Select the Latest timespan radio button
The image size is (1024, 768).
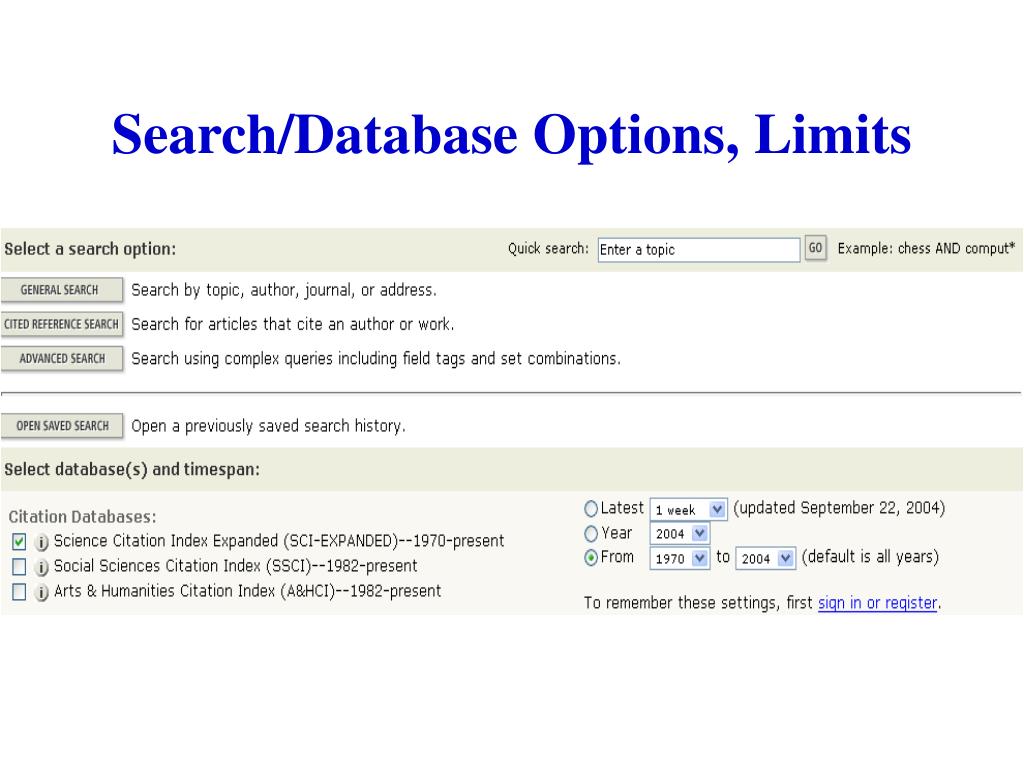(590, 509)
